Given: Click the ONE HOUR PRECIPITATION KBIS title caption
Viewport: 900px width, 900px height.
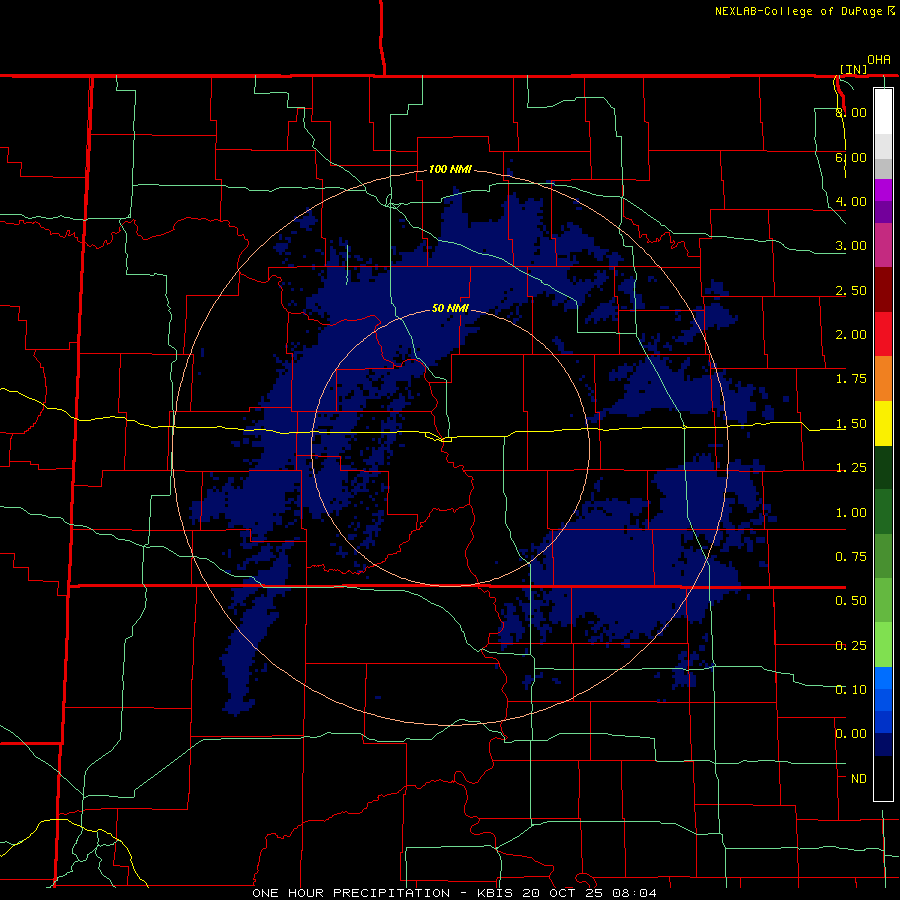Looking at the screenshot, I should click(454, 893).
